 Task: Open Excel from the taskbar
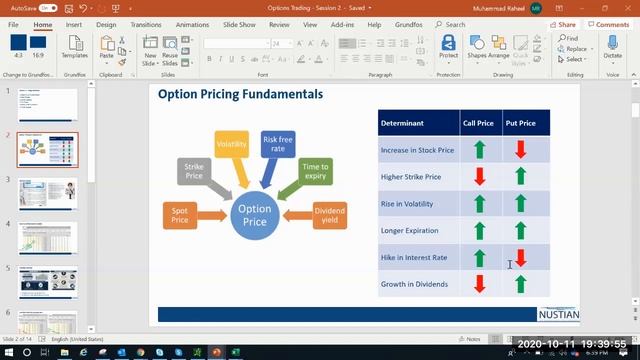(236, 352)
